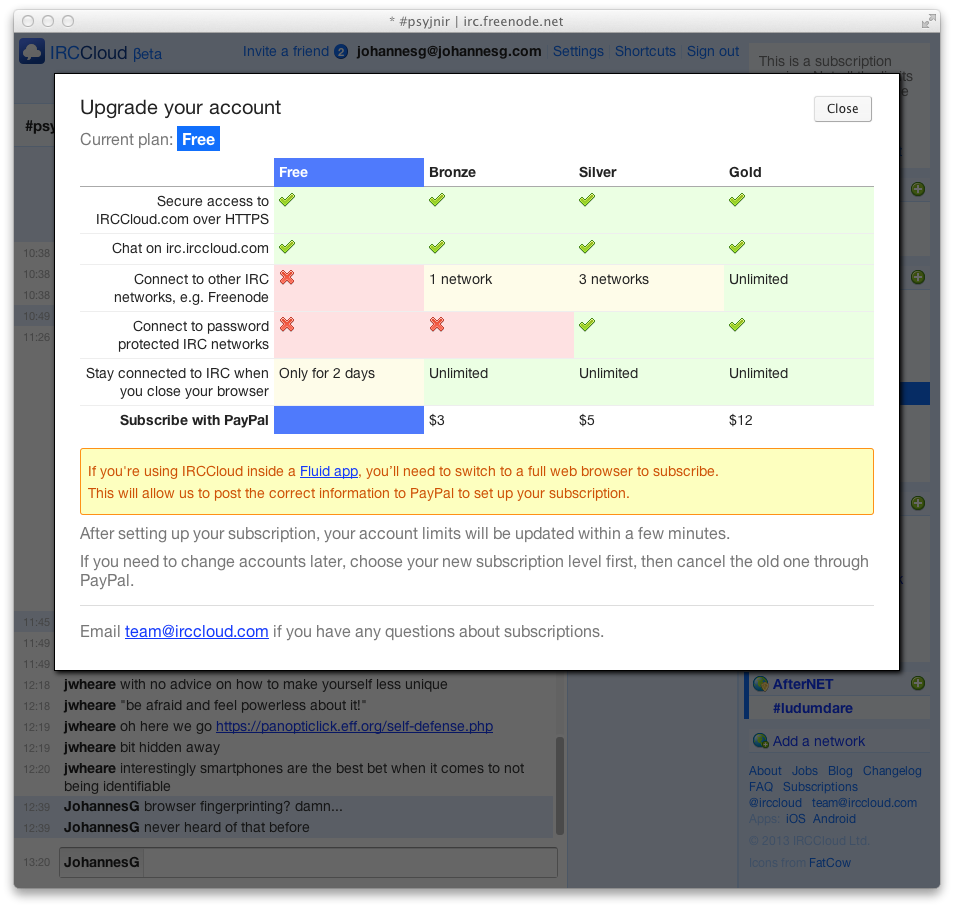The height and width of the screenshot is (908, 954).
Task: Click the Free column header in plan table
Action: [x=349, y=172]
